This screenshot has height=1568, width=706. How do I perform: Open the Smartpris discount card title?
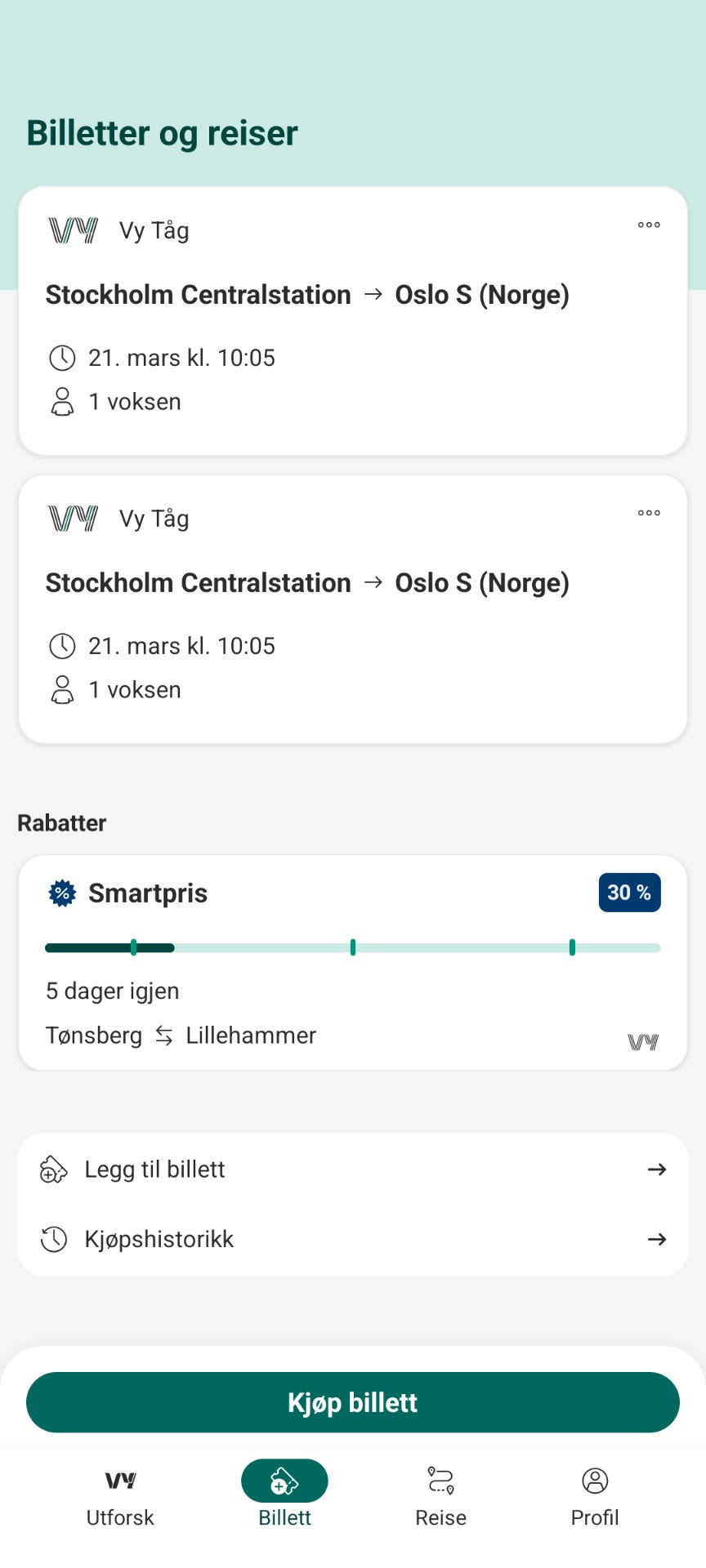tap(148, 893)
